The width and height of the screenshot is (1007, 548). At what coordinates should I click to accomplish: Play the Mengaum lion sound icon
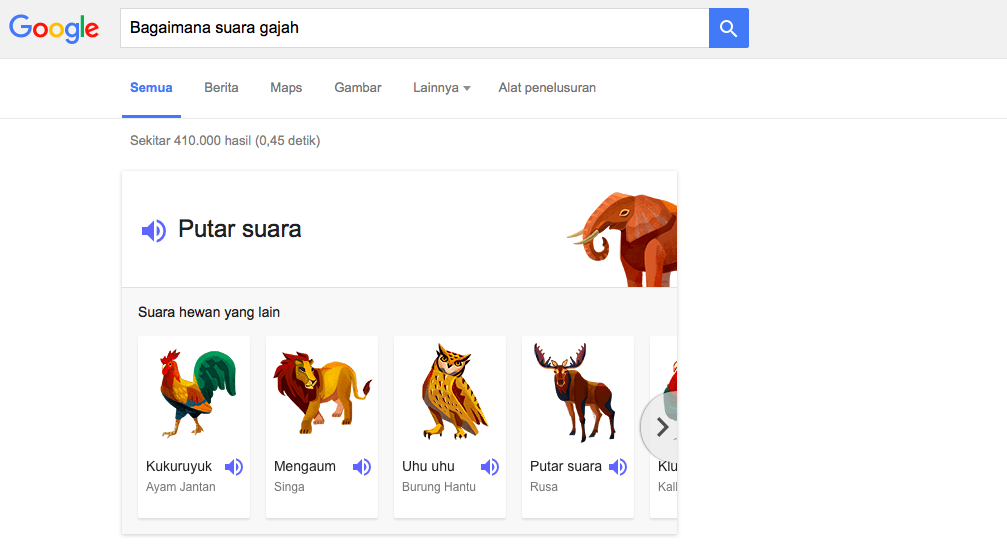(362, 467)
